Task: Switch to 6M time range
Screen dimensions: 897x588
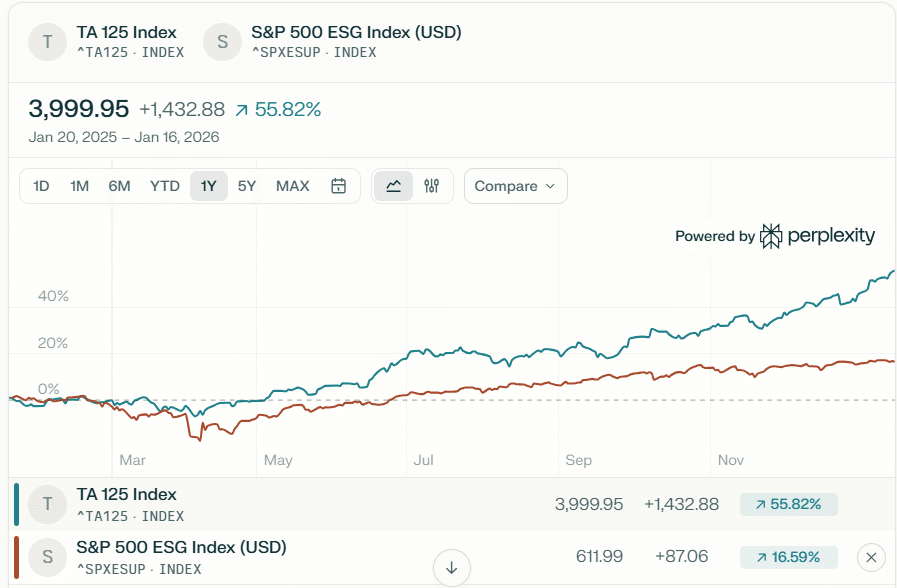Action: point(120,186)
